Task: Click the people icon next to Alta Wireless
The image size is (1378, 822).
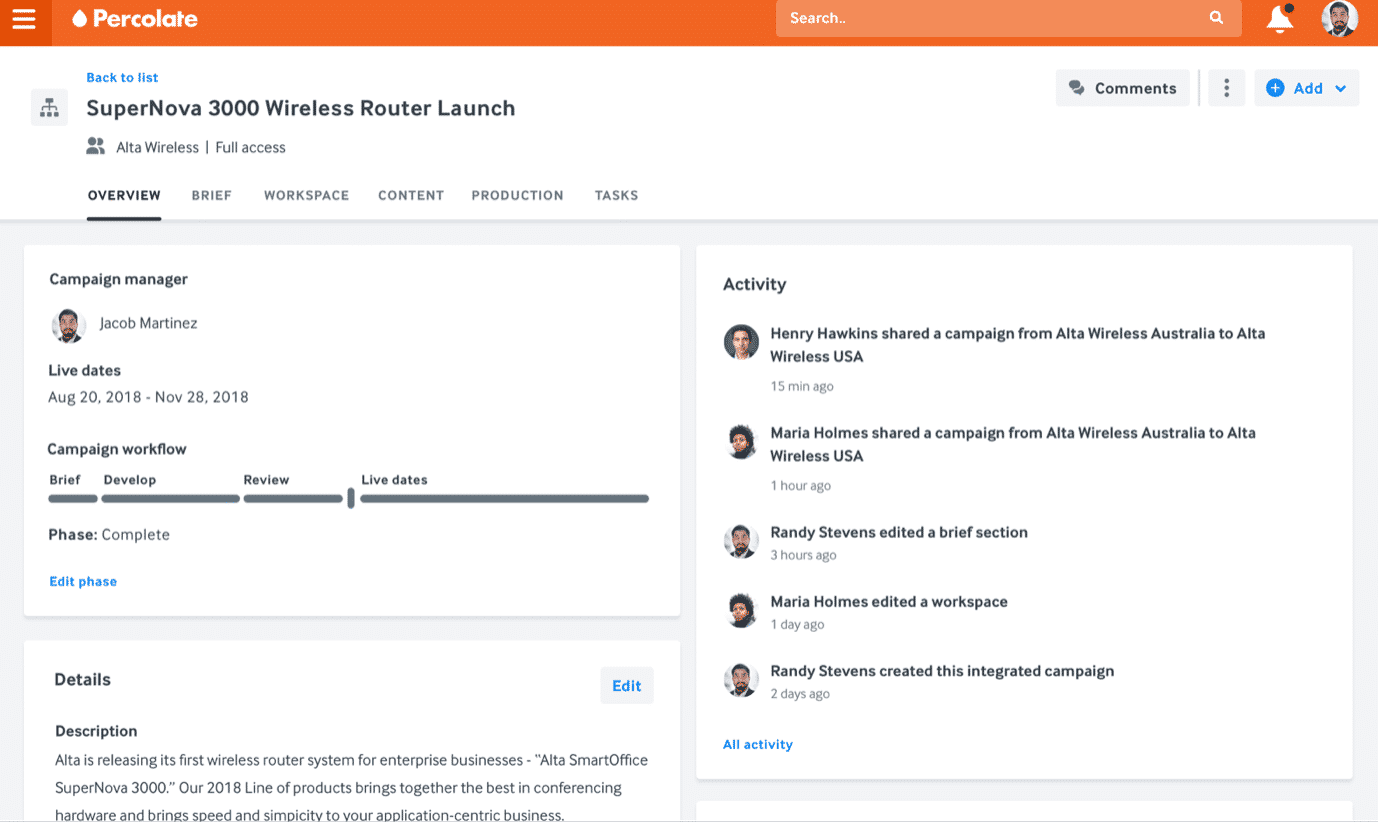Action: tap(96, 146)
